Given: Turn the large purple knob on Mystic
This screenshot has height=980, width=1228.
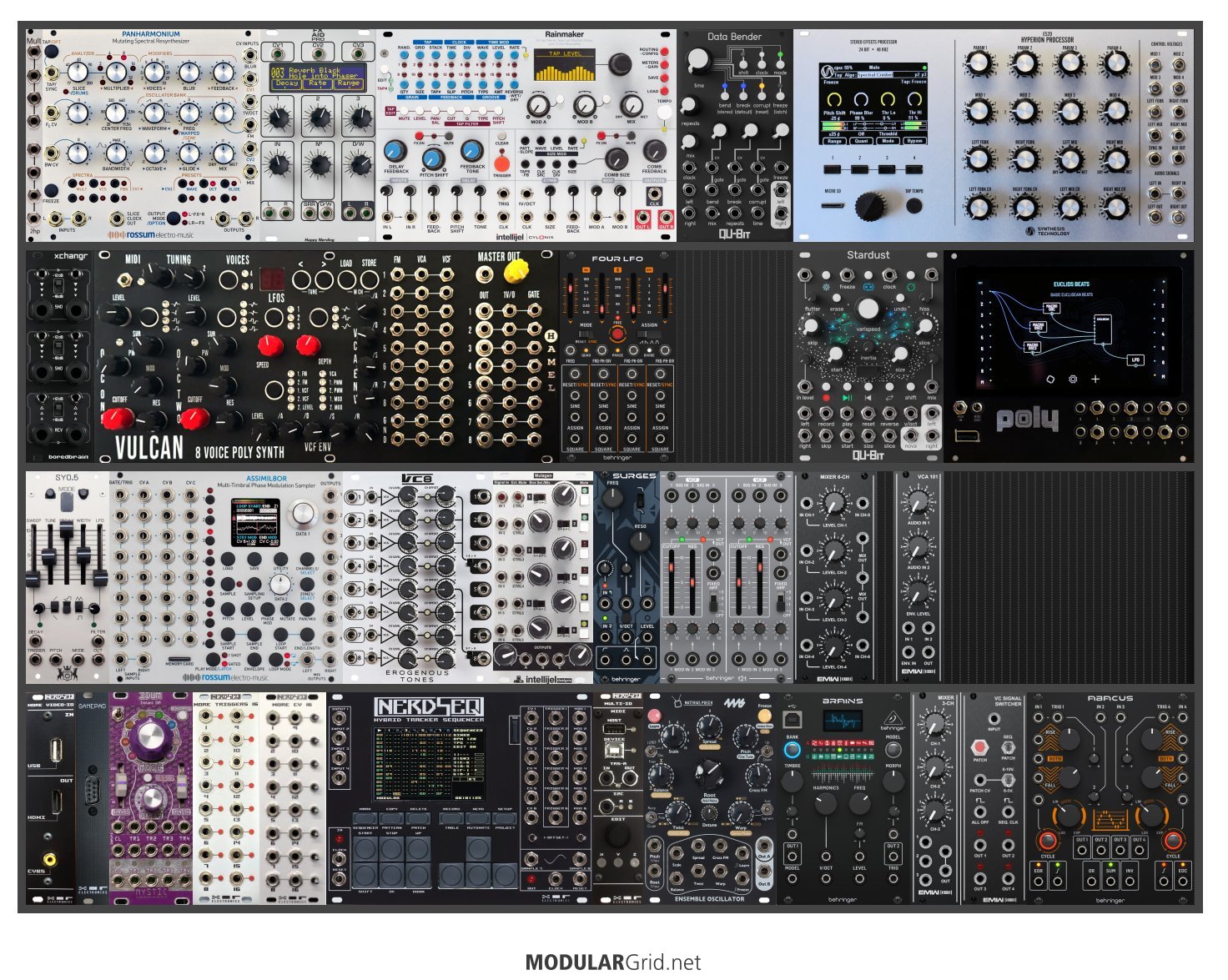Looking at the screenshot, I should 151,737.
